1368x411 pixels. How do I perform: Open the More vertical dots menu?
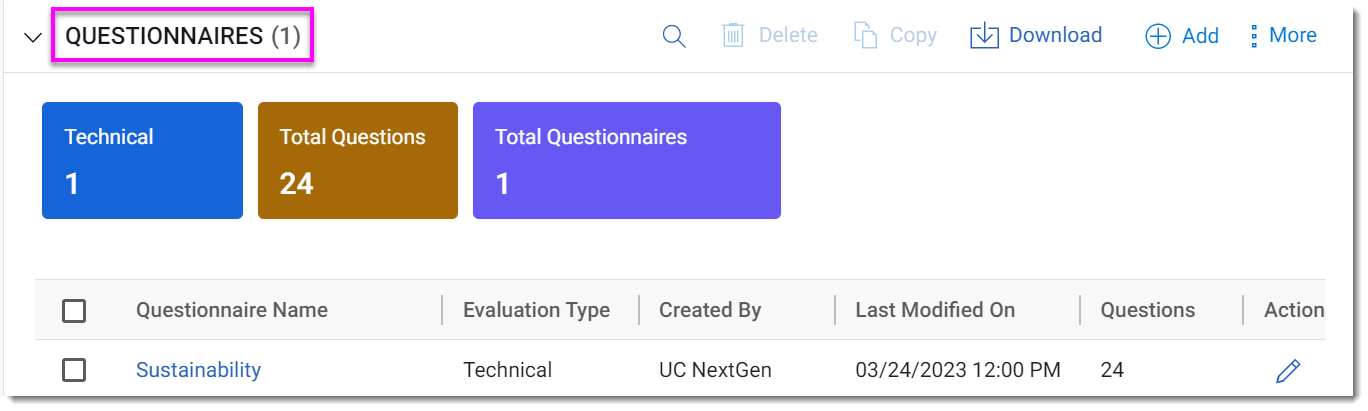tap(1254, 36)
